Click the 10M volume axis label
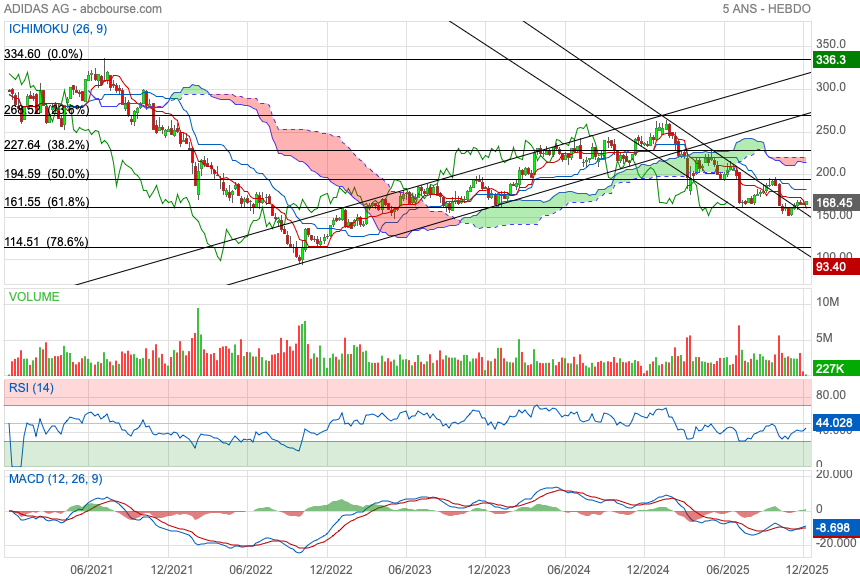The image size is (860, 580). pyautogui.click(x=828, y=302)
